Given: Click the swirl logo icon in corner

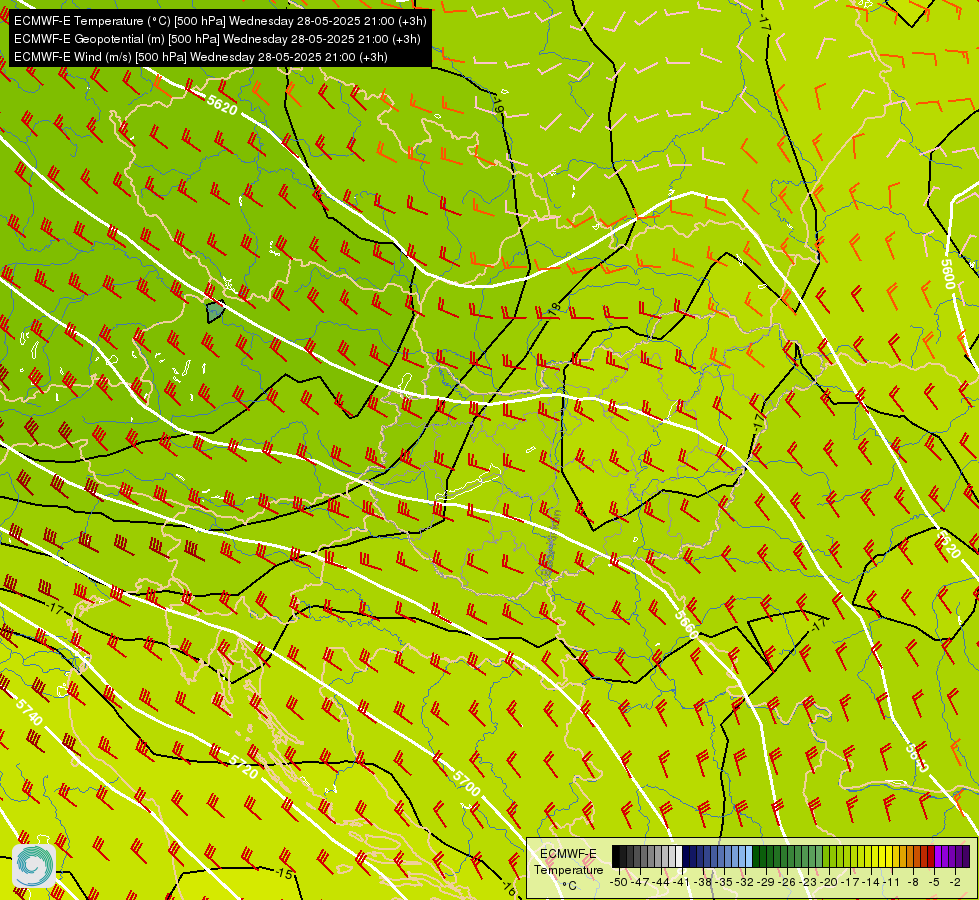Looking at the screenshot, I should pyautogui.click(x=34, y=866).
